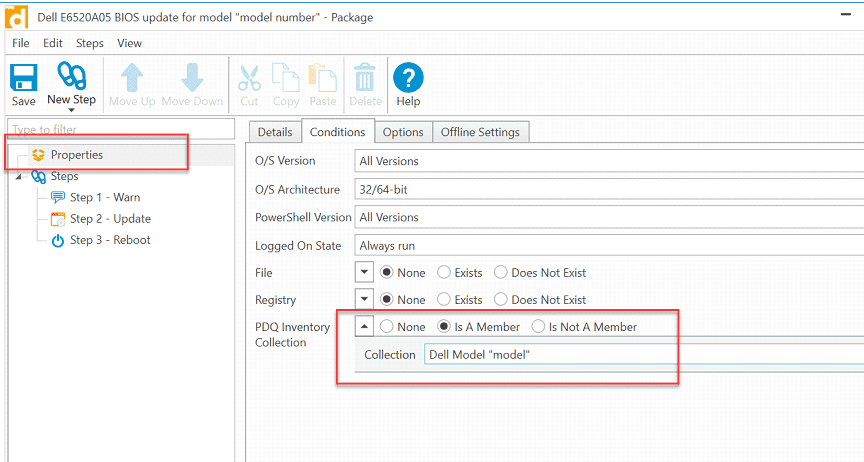Select the Properties package icon in tree
Image resolution: width=864 pixels, height=462 pixels.
click(x=38, y=155)
